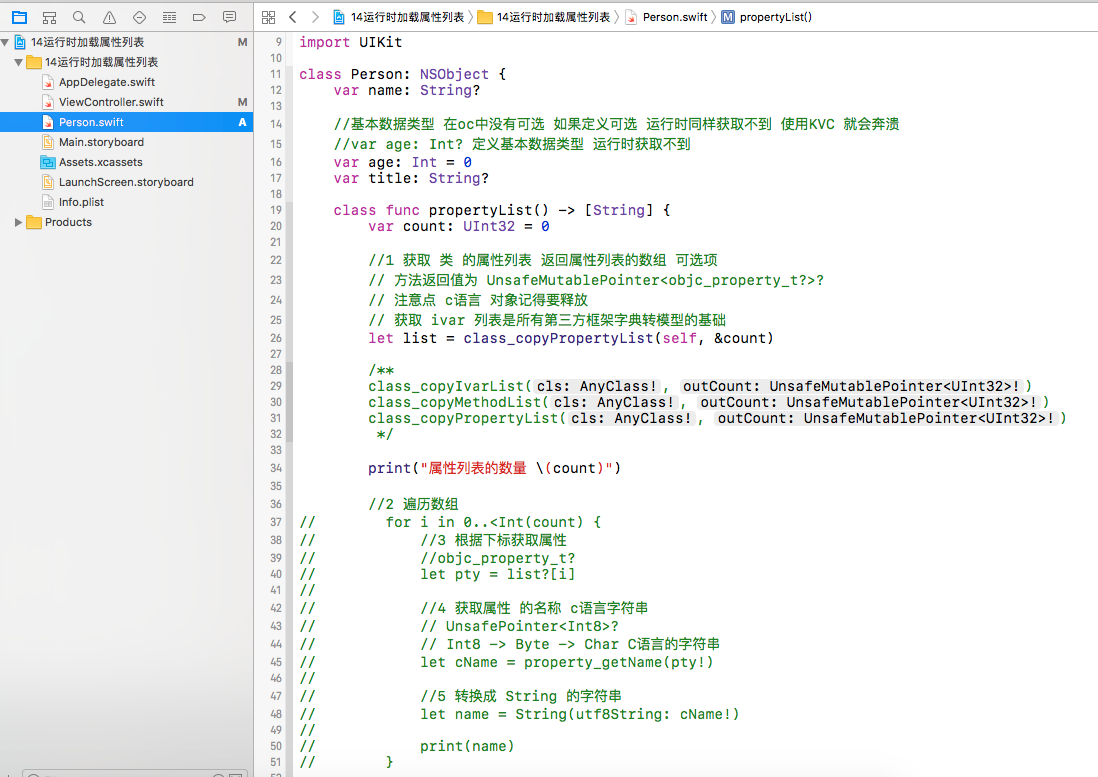Open the Project navigator folder icon
The image size is (1098, 777).
click(x=20, y=17)
